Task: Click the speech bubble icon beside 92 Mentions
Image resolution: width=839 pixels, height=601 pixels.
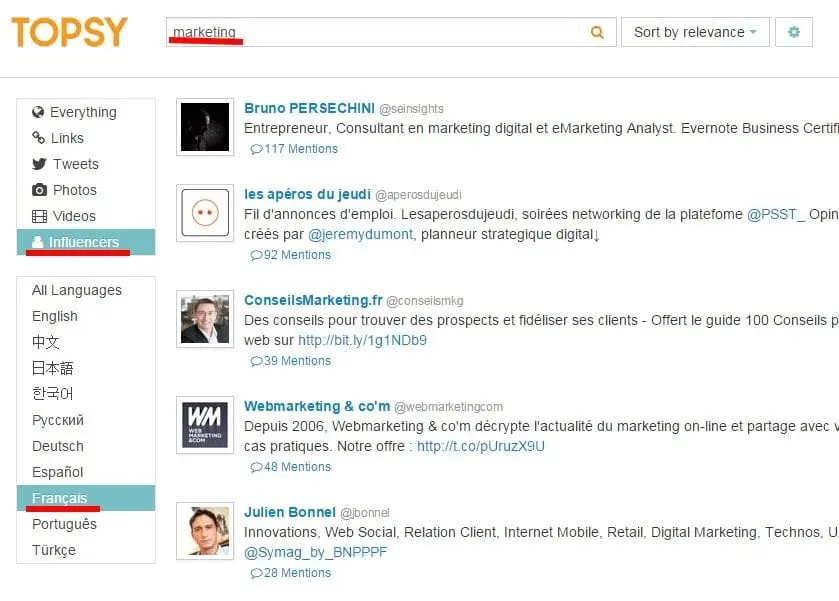Action: pyautogui.click(x=256, y=255)
